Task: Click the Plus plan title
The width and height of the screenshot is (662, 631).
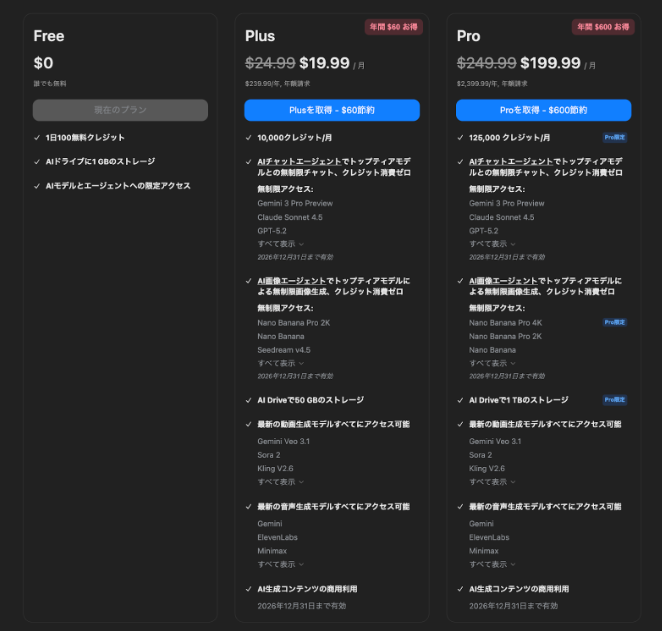Action: pyautogui.click(x=260, y=36)
